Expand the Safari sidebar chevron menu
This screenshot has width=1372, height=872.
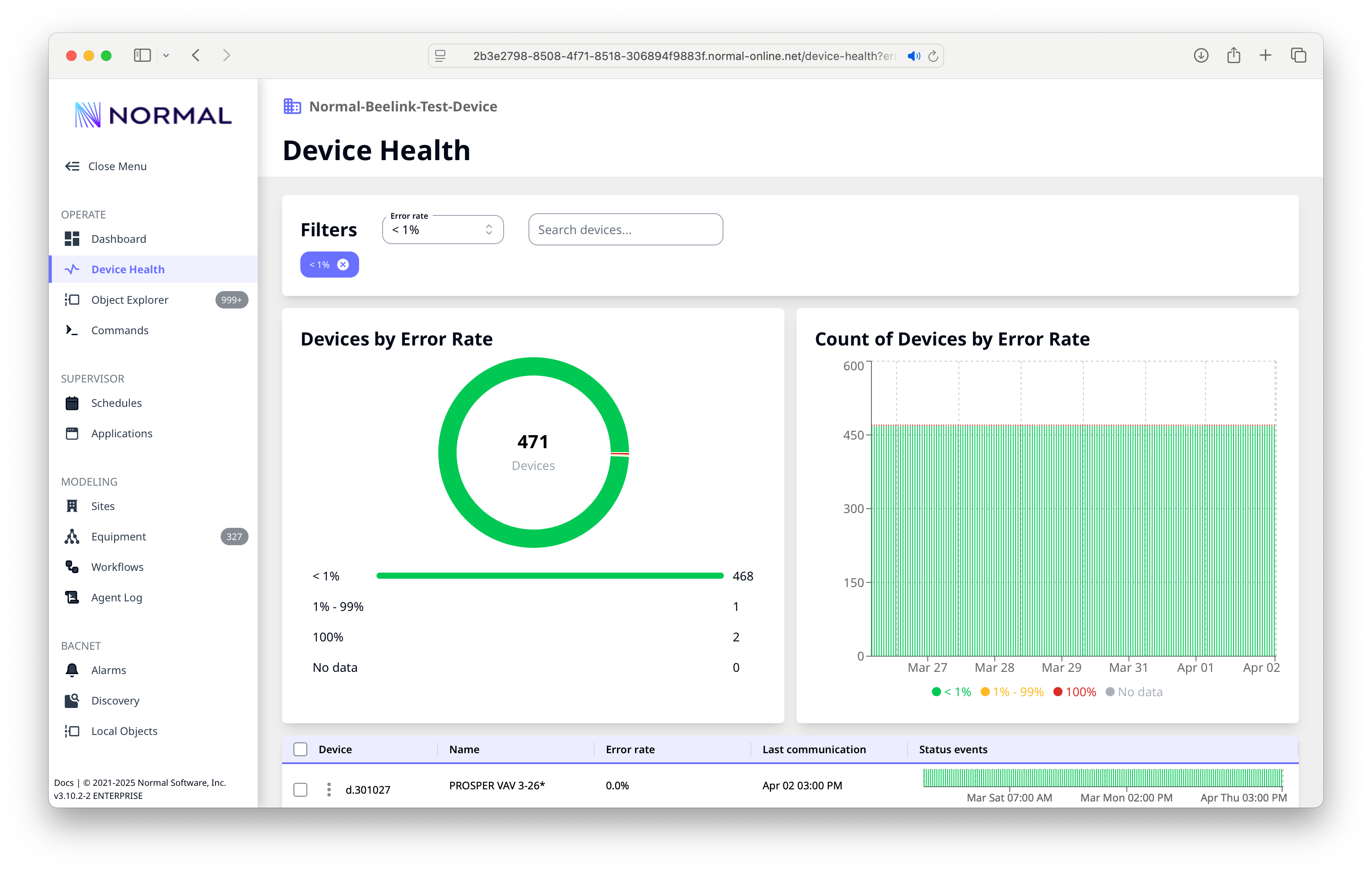(166, 55)
